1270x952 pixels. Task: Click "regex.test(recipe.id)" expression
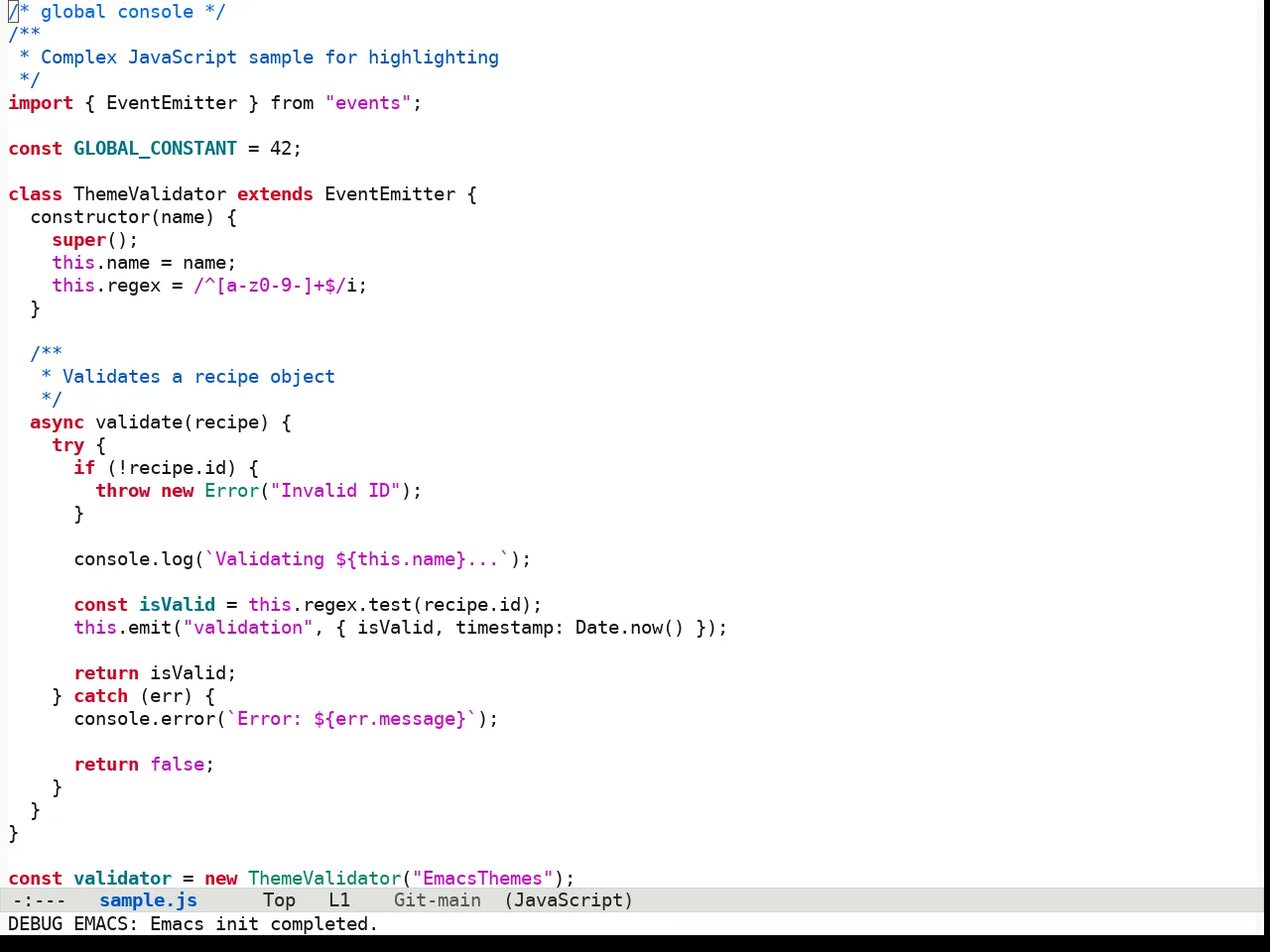(x=417, y=605)
